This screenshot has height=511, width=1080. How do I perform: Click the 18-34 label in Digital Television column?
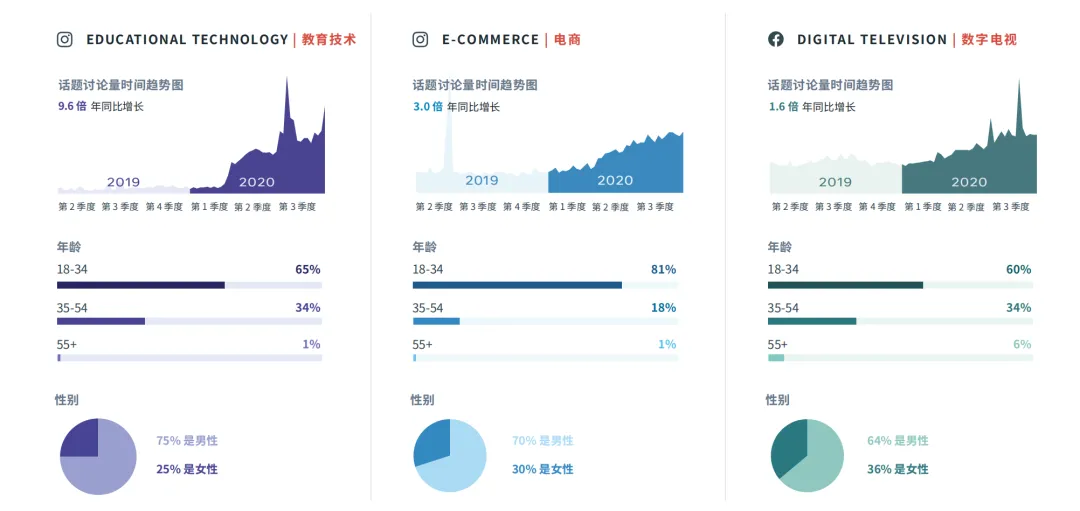pyautogui.click(x=783, y=269)
